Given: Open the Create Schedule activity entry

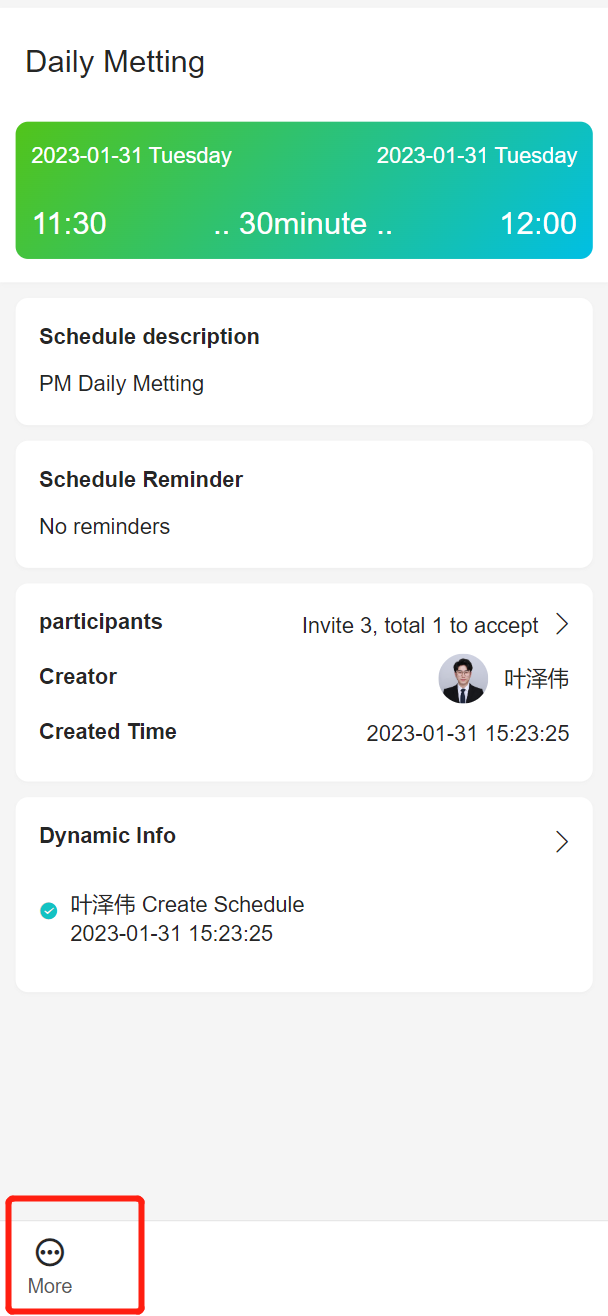Looking at the screenshot, I should coord(188,919).
